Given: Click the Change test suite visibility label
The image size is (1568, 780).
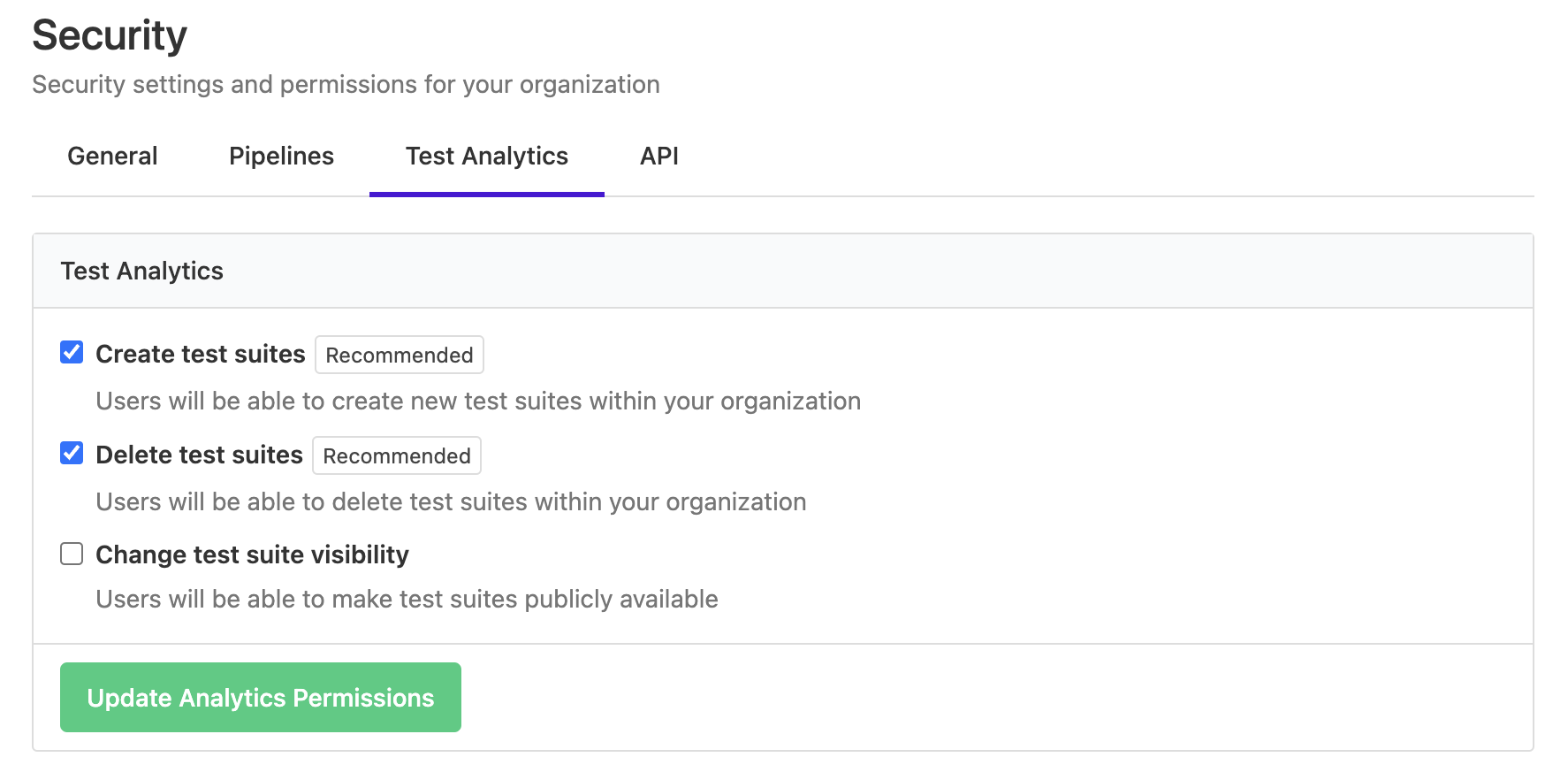Looking at the screenshot, I should 252,554.
